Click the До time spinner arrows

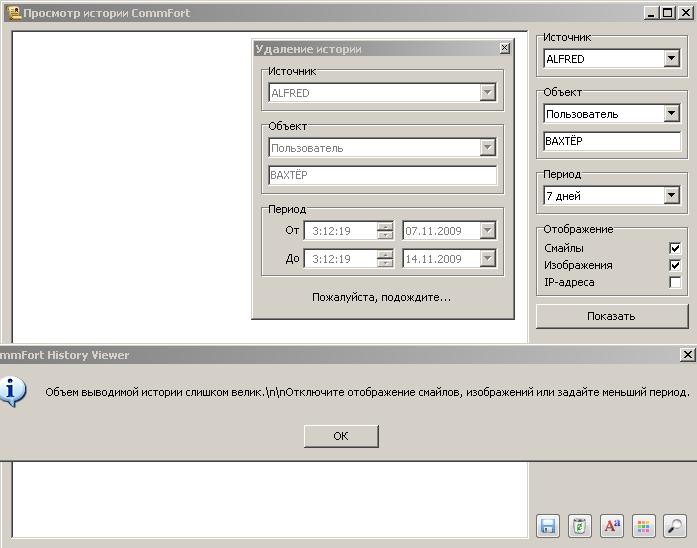click(385, 259)
